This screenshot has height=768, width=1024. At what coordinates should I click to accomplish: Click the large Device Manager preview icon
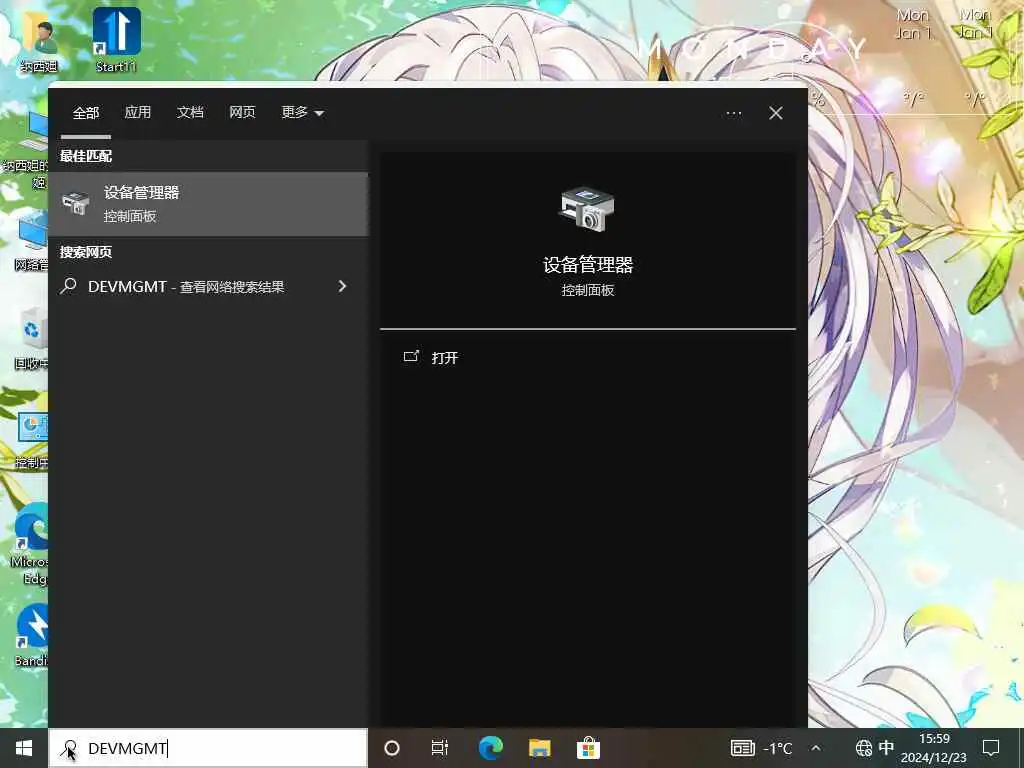point(587,209)
